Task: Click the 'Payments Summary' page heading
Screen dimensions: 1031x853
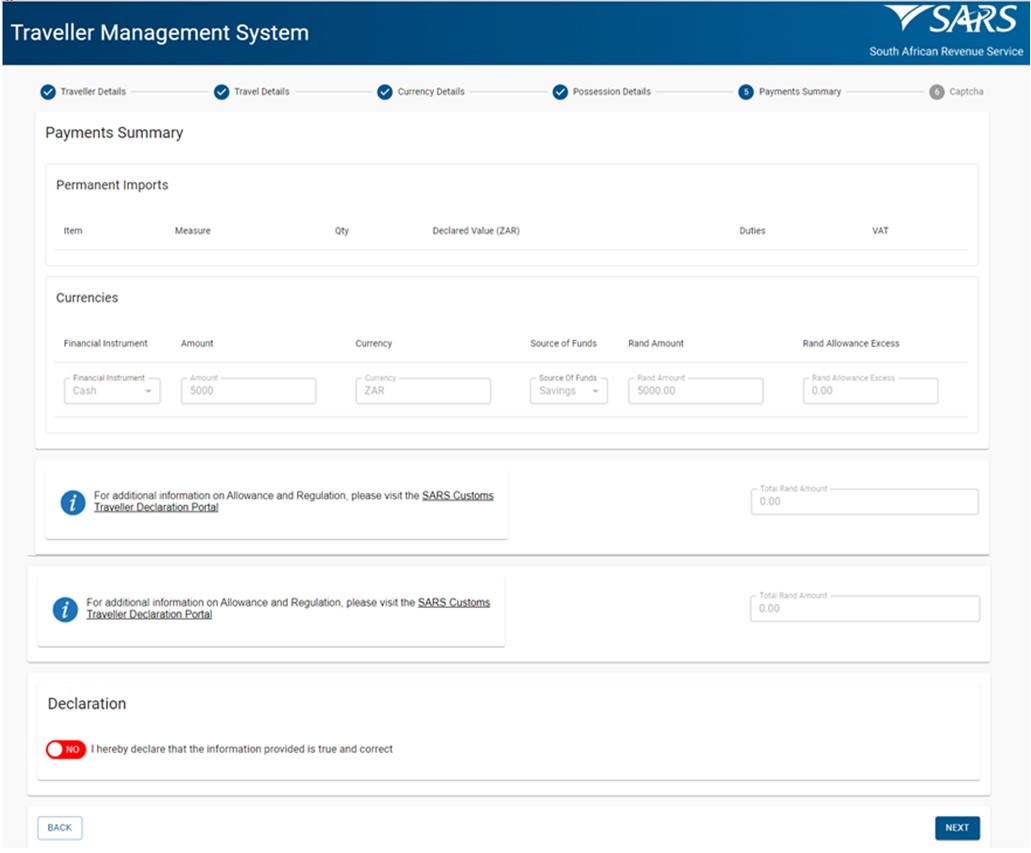Action: pyautogui.click(x=114, y=133)
